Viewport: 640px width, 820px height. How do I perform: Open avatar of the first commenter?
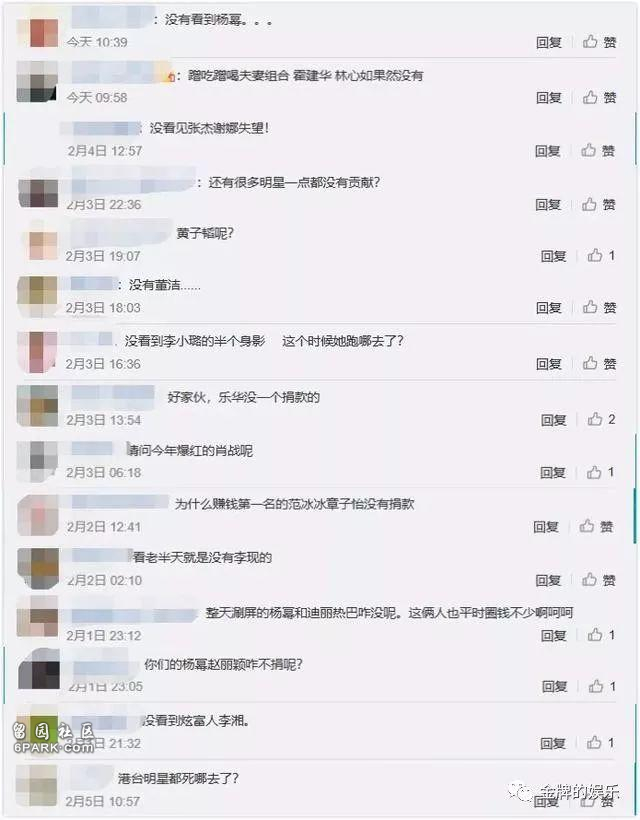39,32
